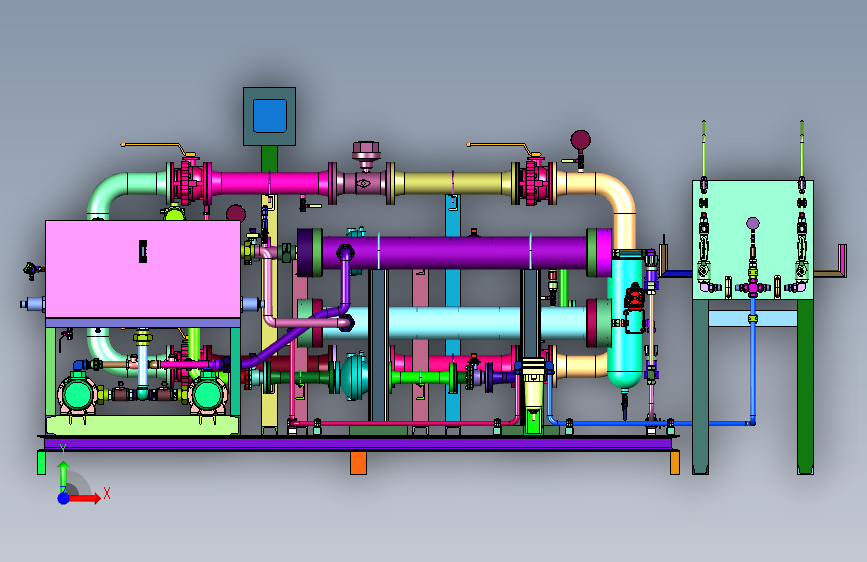
Task: Select the red valve on the cyan vessel
Action: [634, 296]
